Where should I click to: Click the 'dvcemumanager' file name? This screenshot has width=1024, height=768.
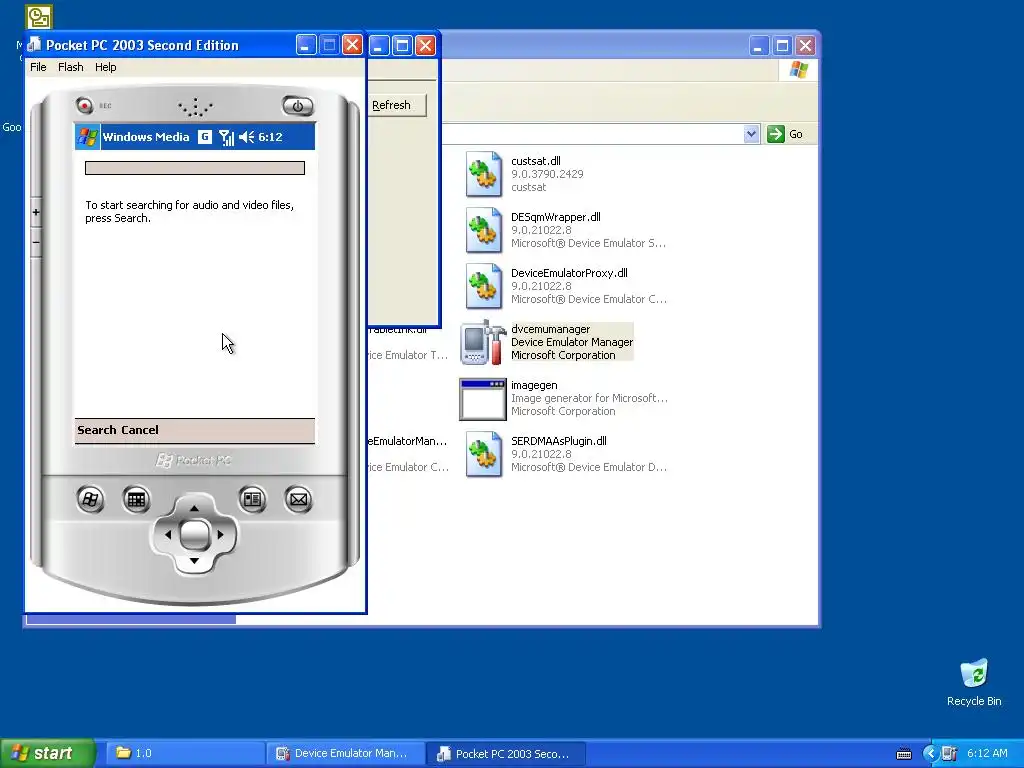(x=551, y=329)
